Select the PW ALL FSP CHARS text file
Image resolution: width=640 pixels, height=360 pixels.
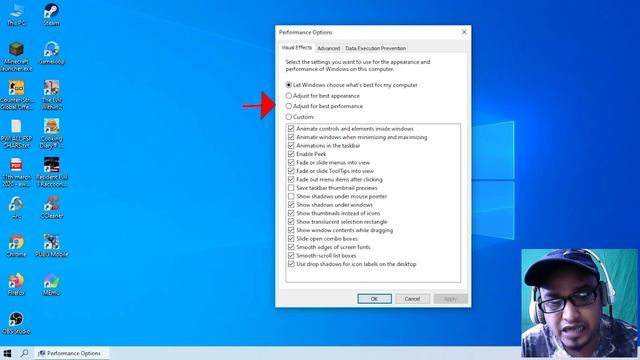click(x=16, y=133)
